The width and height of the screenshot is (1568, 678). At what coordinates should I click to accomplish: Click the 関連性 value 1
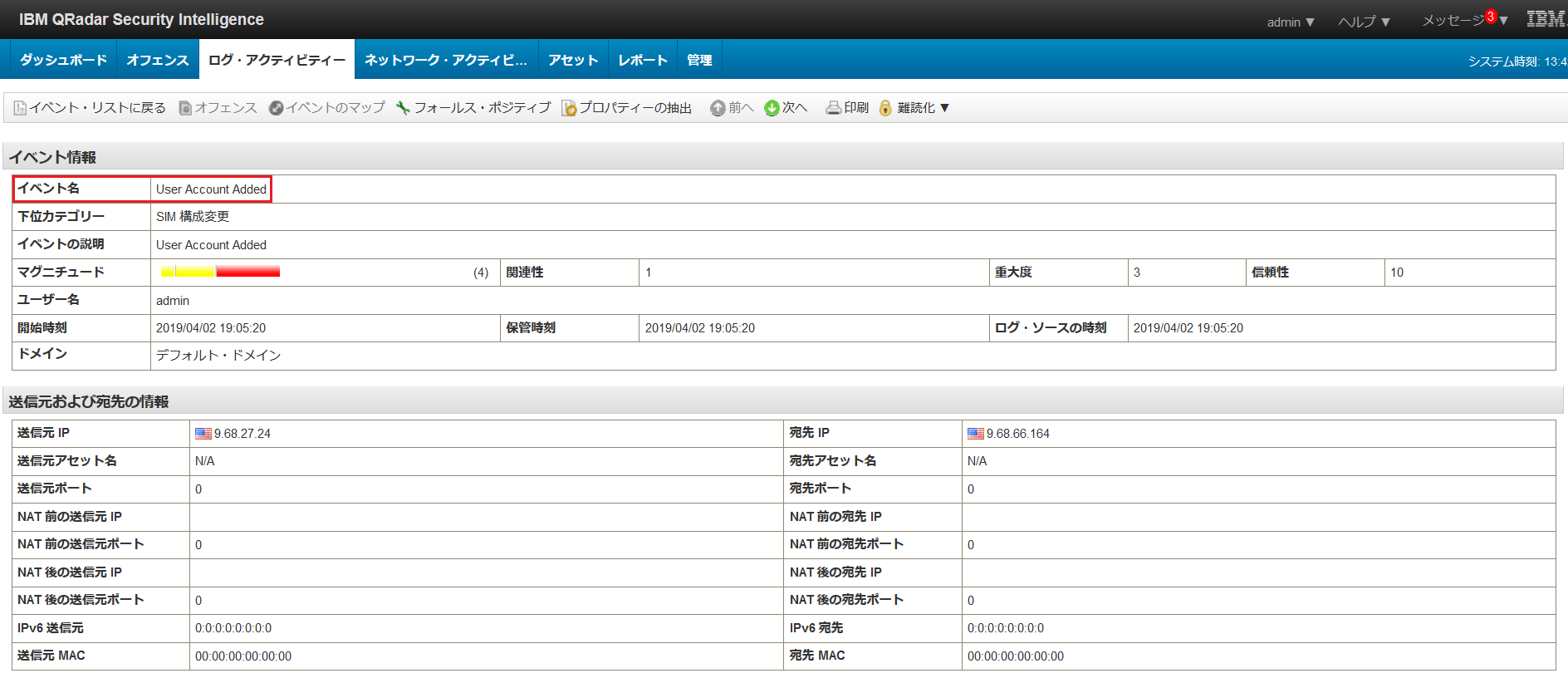pos(649,273)
